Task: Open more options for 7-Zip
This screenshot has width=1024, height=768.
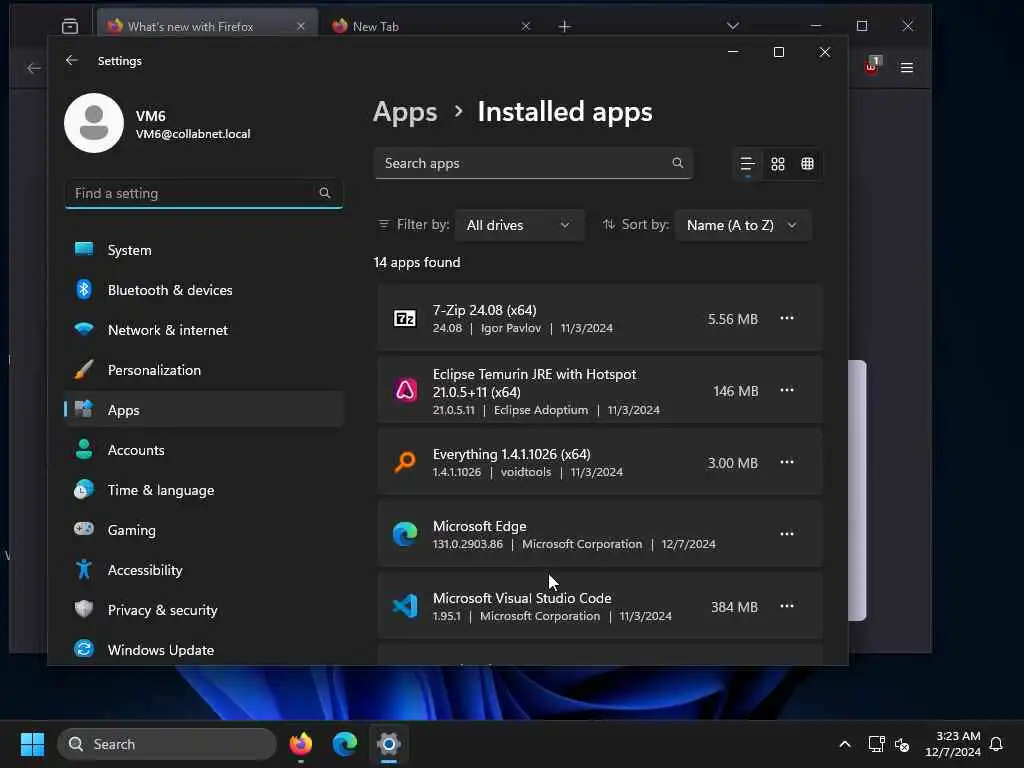Action: [787, 318]
